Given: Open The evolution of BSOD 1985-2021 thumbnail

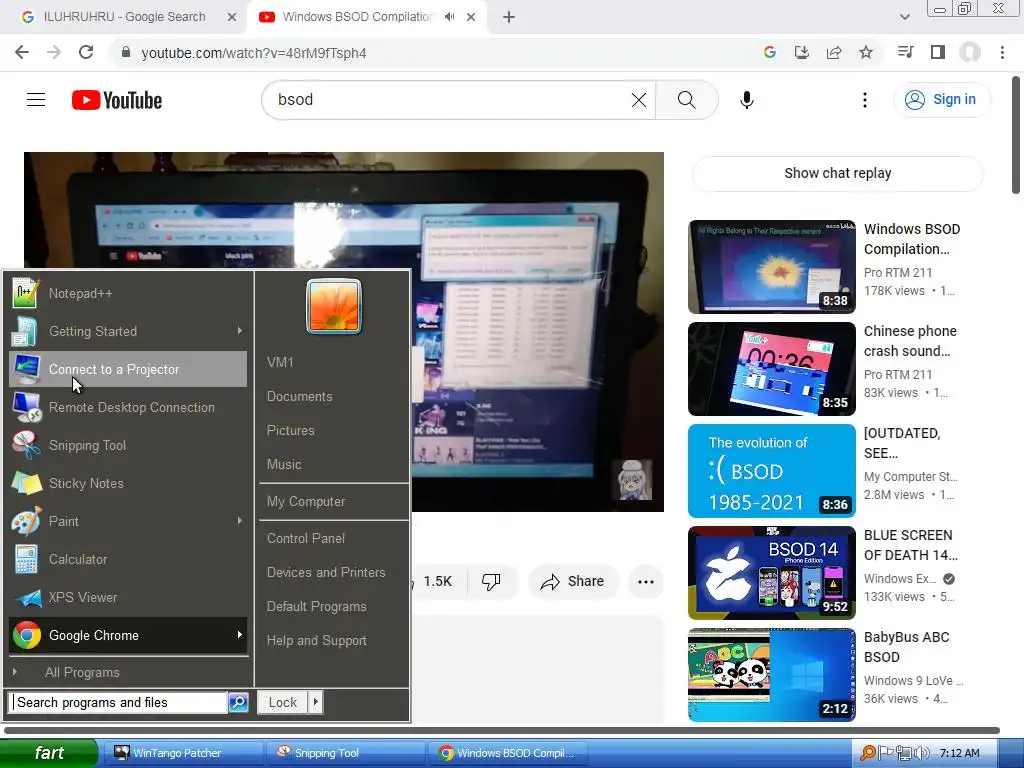Looking at the screenshot, I should coord(771,471).
